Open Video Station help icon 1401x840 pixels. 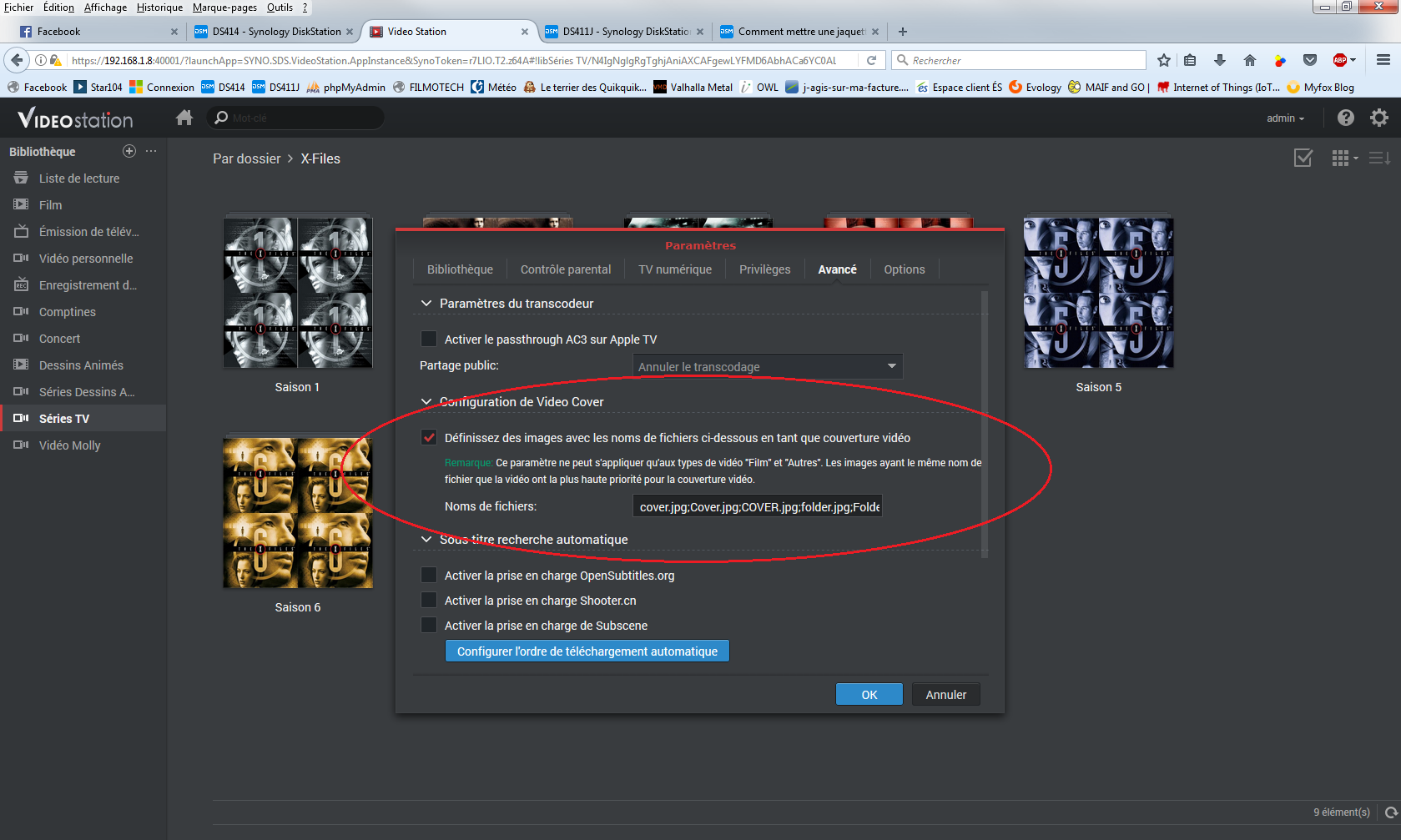point(1345,118)
